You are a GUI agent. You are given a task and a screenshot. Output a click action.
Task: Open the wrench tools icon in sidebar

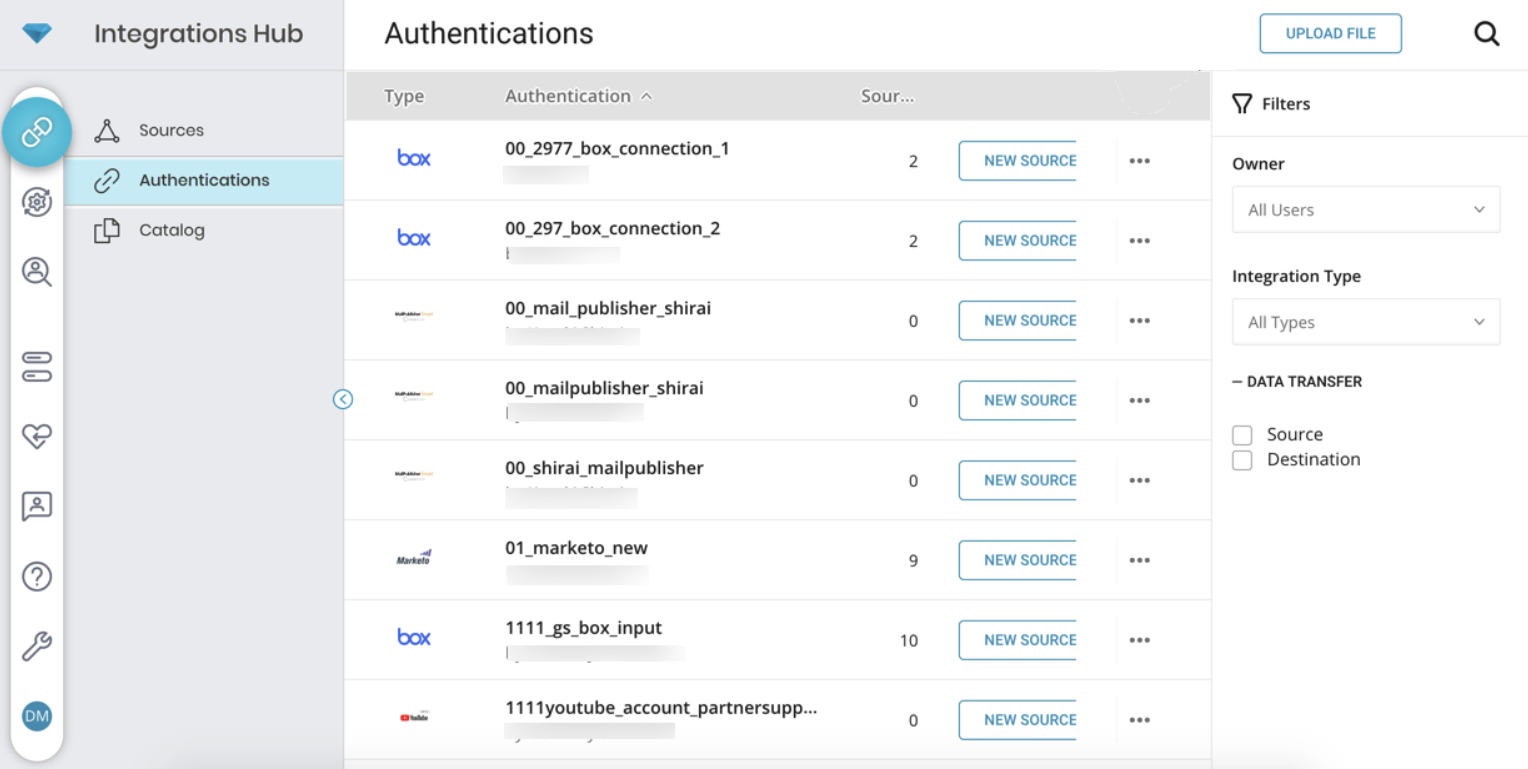pos(37,647)
